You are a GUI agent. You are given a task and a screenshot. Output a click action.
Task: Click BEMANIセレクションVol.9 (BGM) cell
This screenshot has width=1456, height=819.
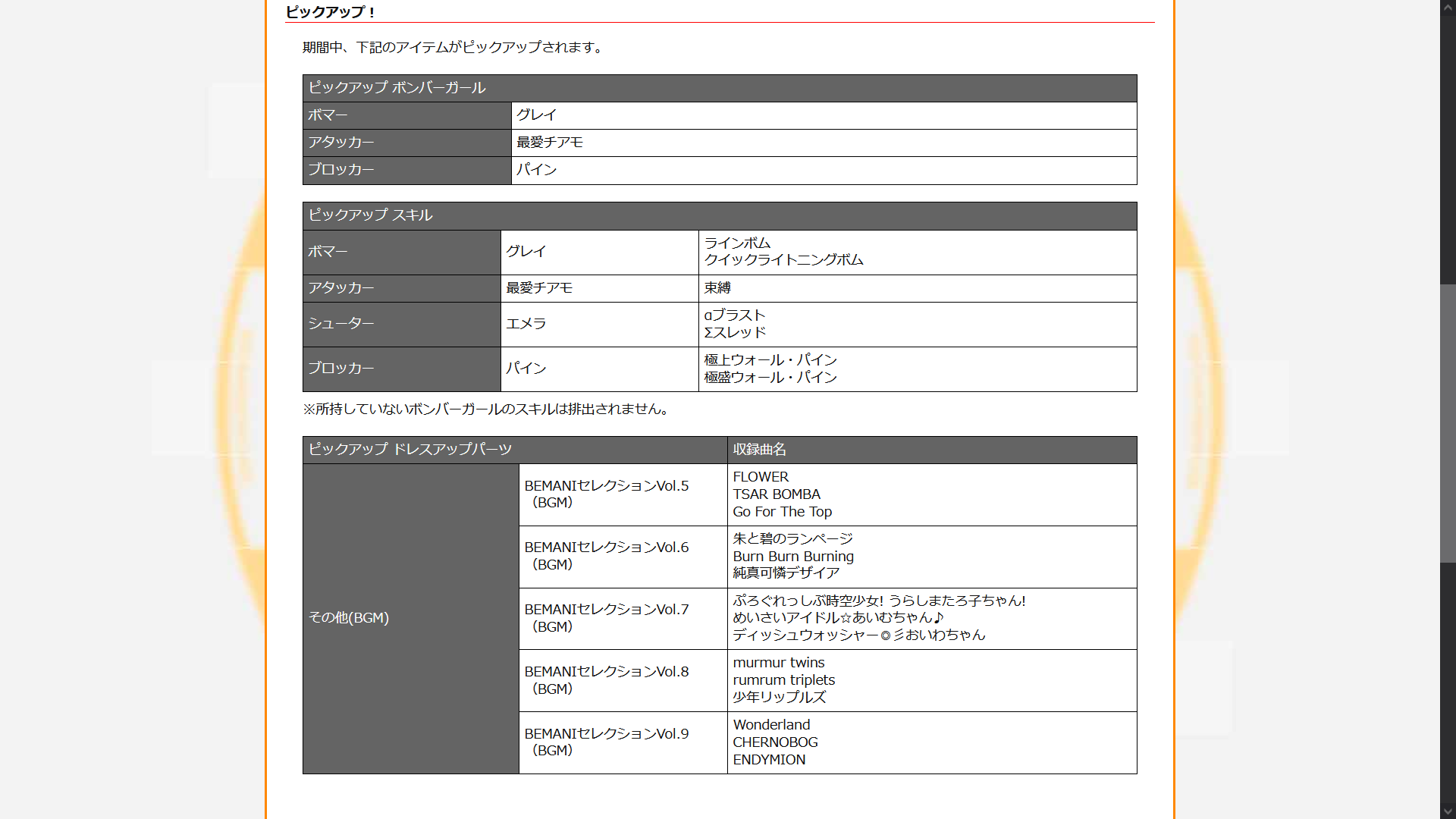coord(623,742)
